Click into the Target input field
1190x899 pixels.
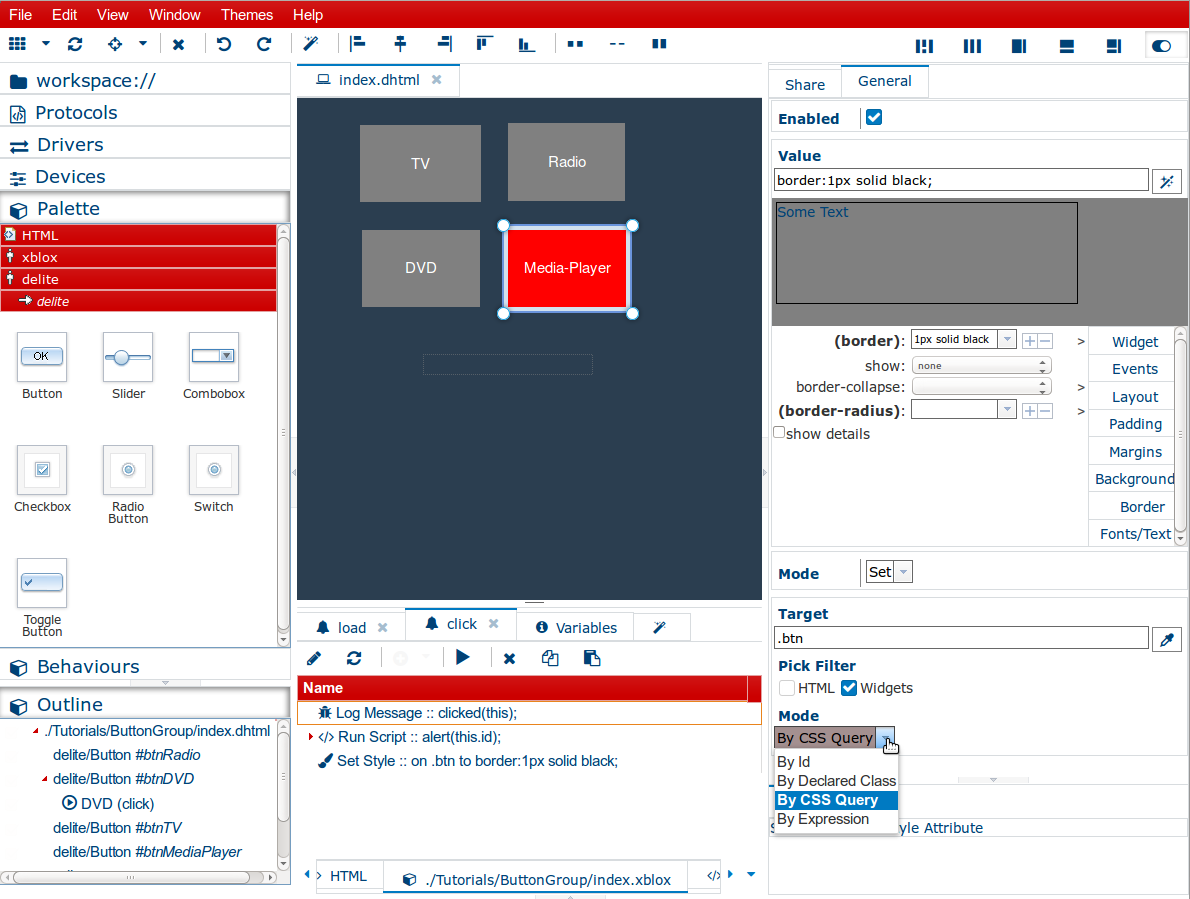tap(960, 638)
